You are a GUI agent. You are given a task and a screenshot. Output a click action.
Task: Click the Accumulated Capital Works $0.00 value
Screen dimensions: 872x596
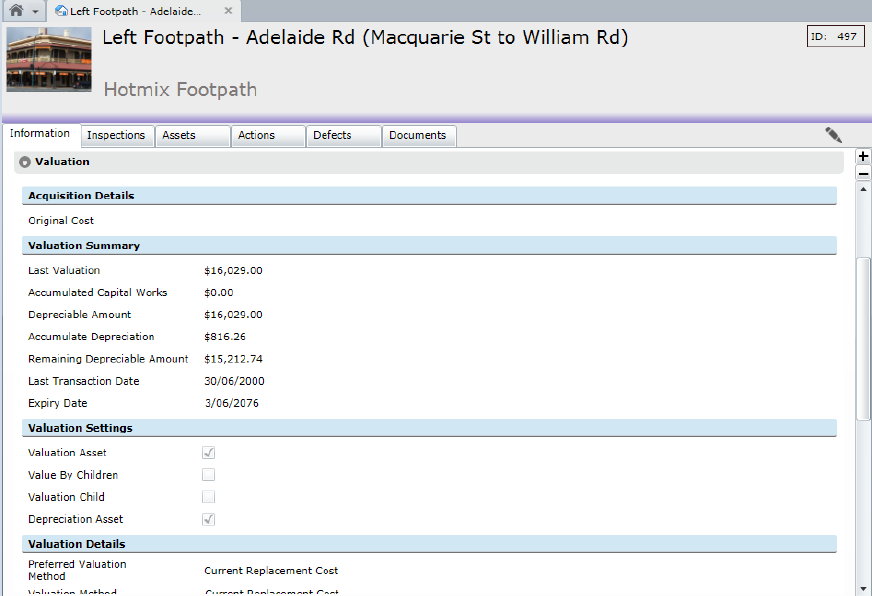(219, 292)
